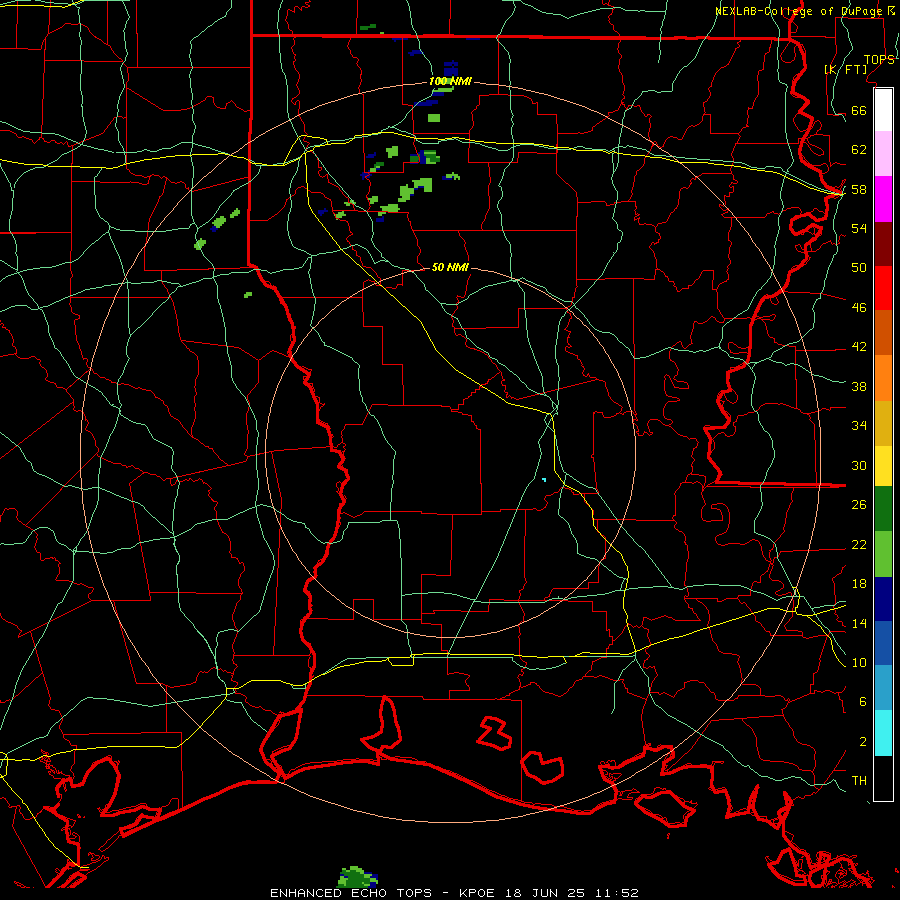Select the bright orange legend swatch
Screen dimensions: 900x900
point(883,378)
